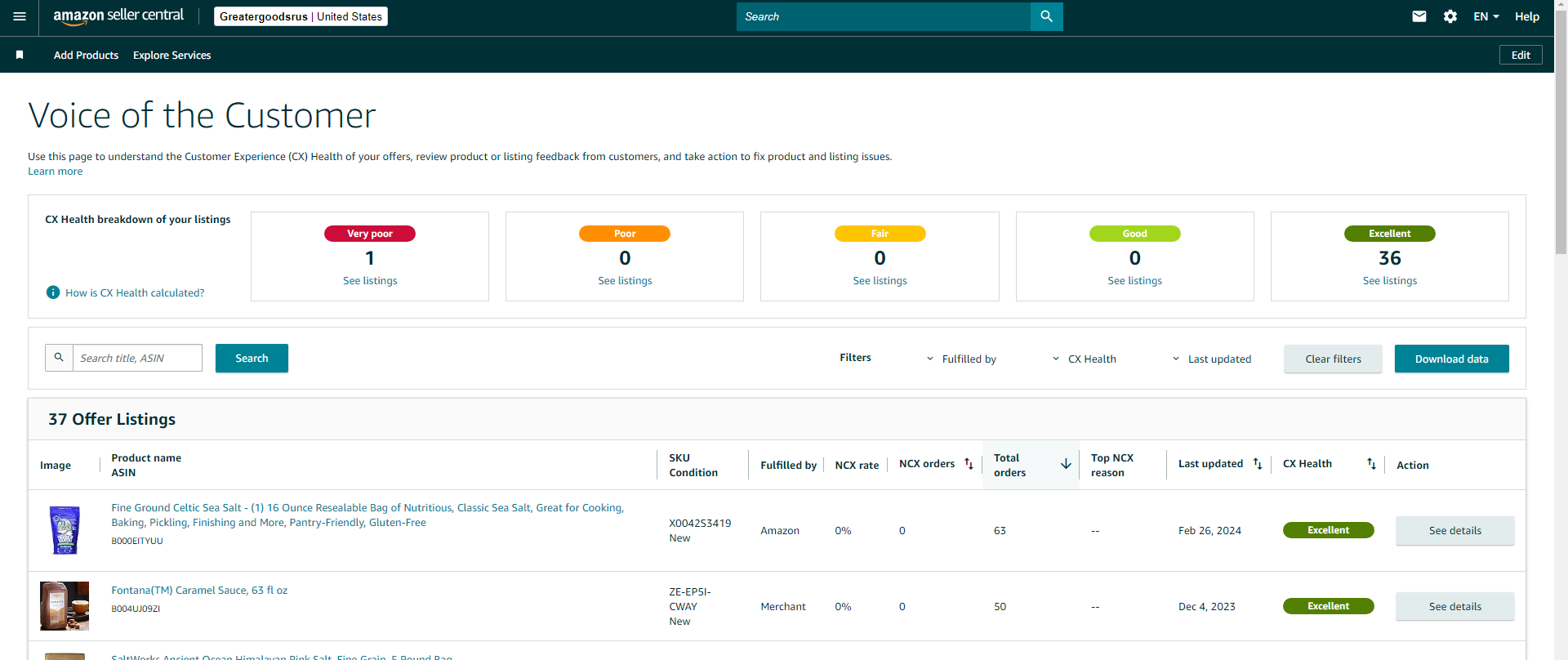Open the settings gear icon
Image resolution: width=1568 pixels, height=660 pixels.
(x=1450, y=16)
